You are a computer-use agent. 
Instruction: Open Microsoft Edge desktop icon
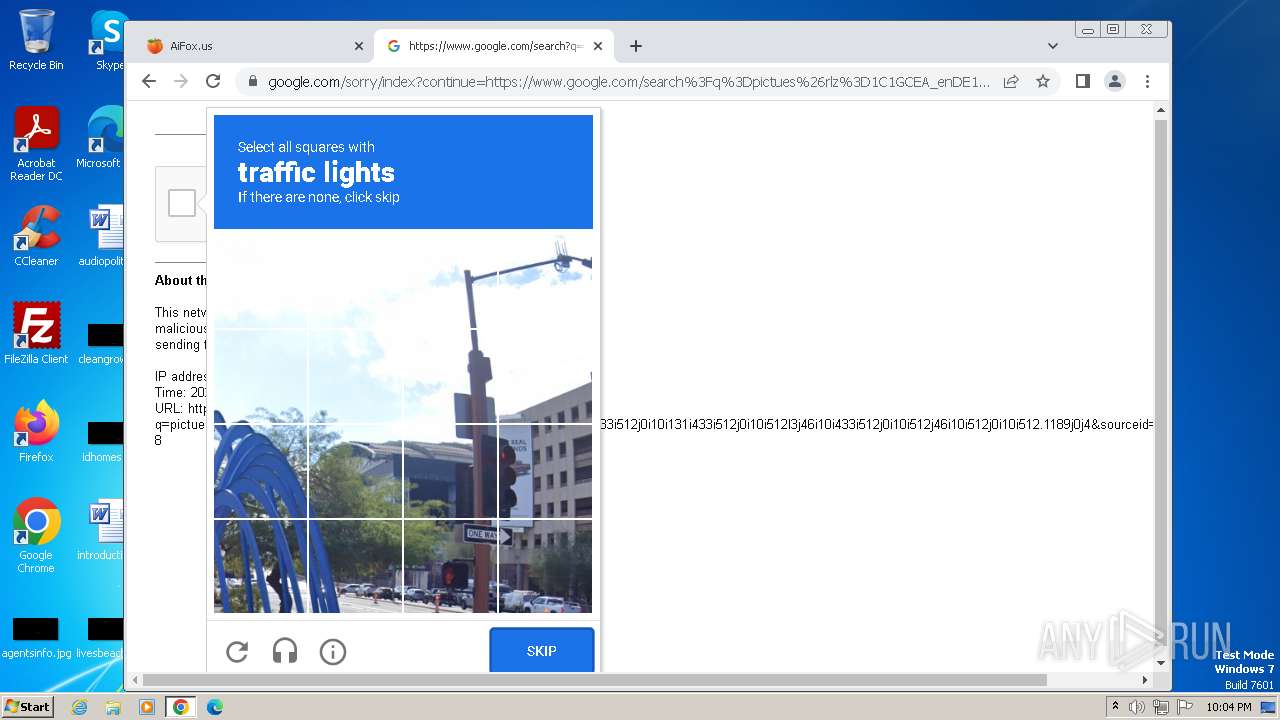coord(100,138)
